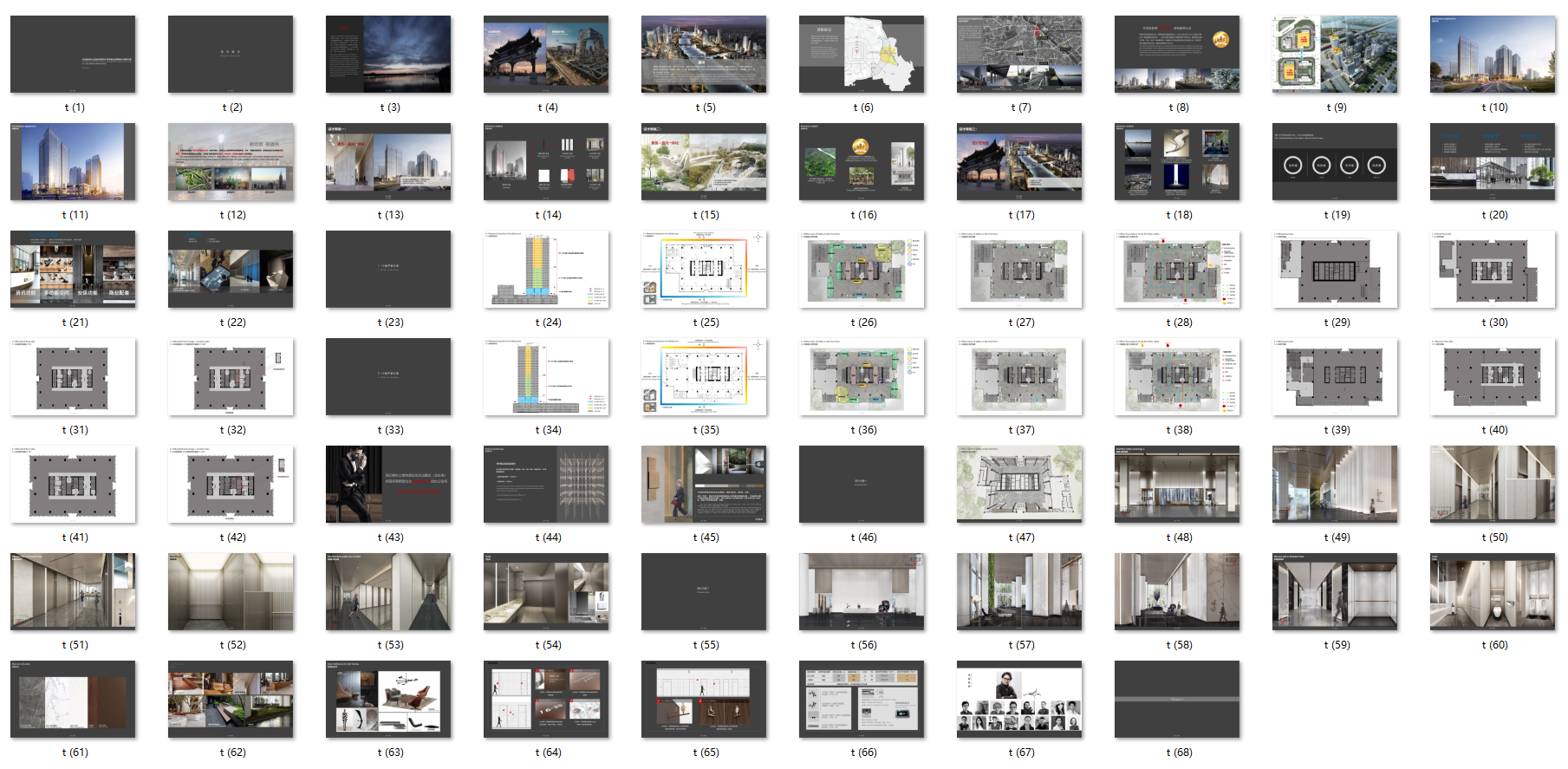Viewport: 1568px width, 769px height.
Task: Select the gray floor plan thumbnail t (31)
Action: tap(73, 376)
